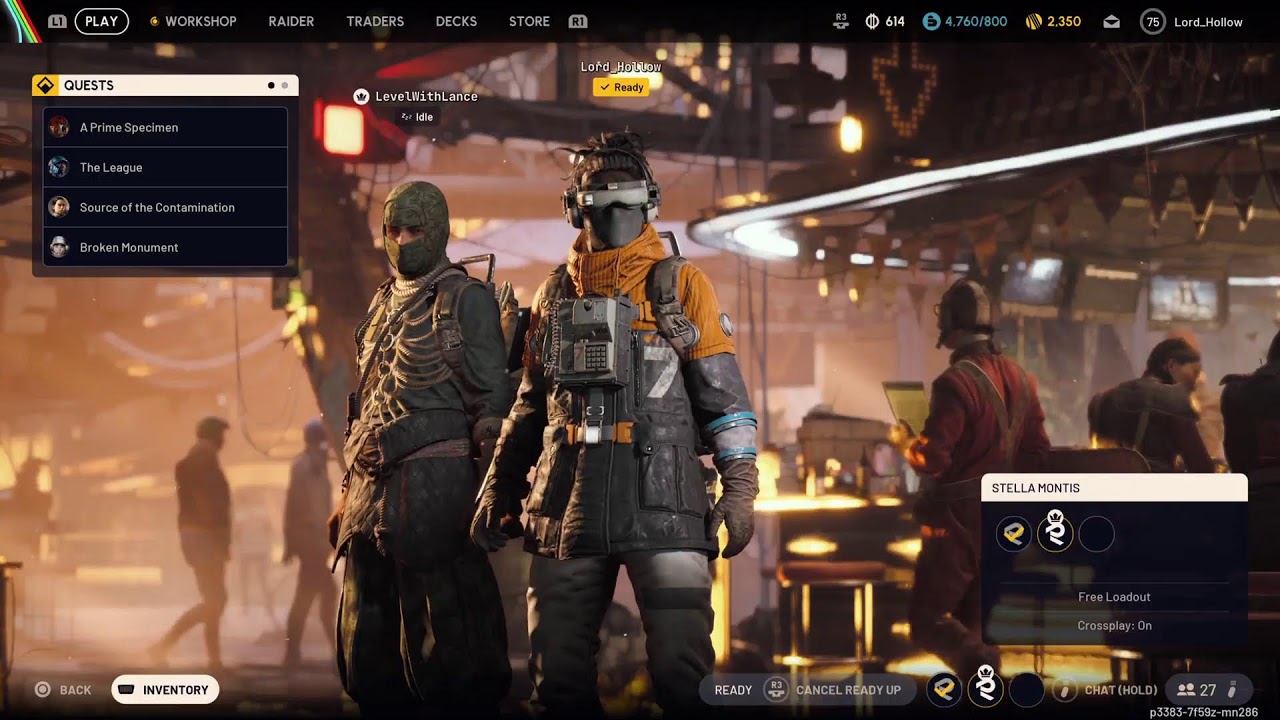
Task: Go to the Traders tab
Action: click(375, 21)
